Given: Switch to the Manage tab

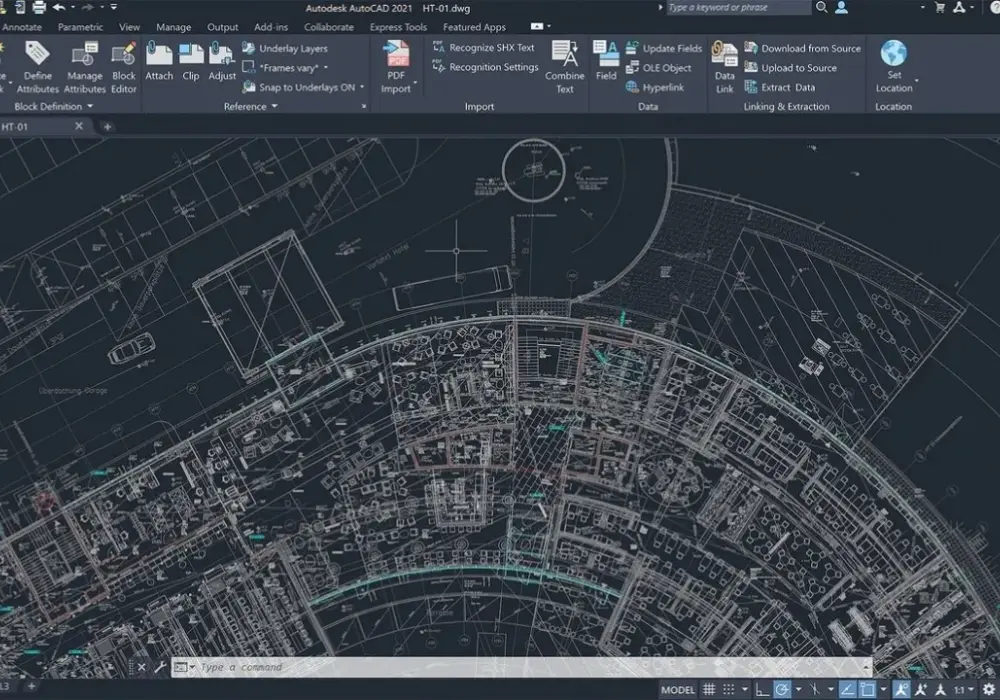Looking at the screenshot, I should point(173,27).
